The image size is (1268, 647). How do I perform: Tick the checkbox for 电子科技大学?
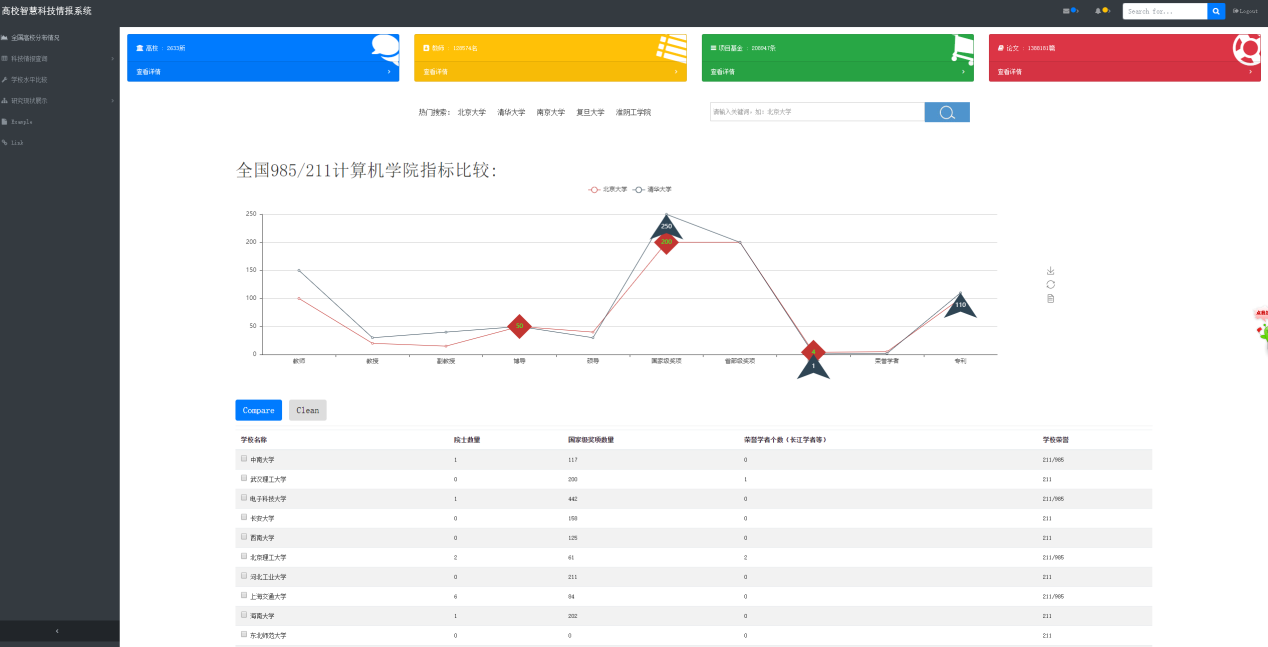coord(244,498)
